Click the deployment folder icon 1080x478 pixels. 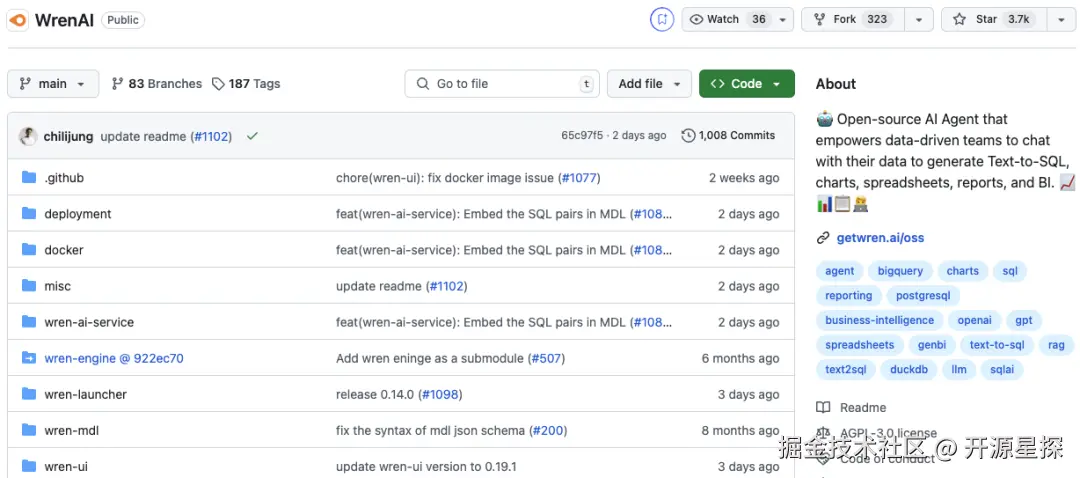click(29, 214)
